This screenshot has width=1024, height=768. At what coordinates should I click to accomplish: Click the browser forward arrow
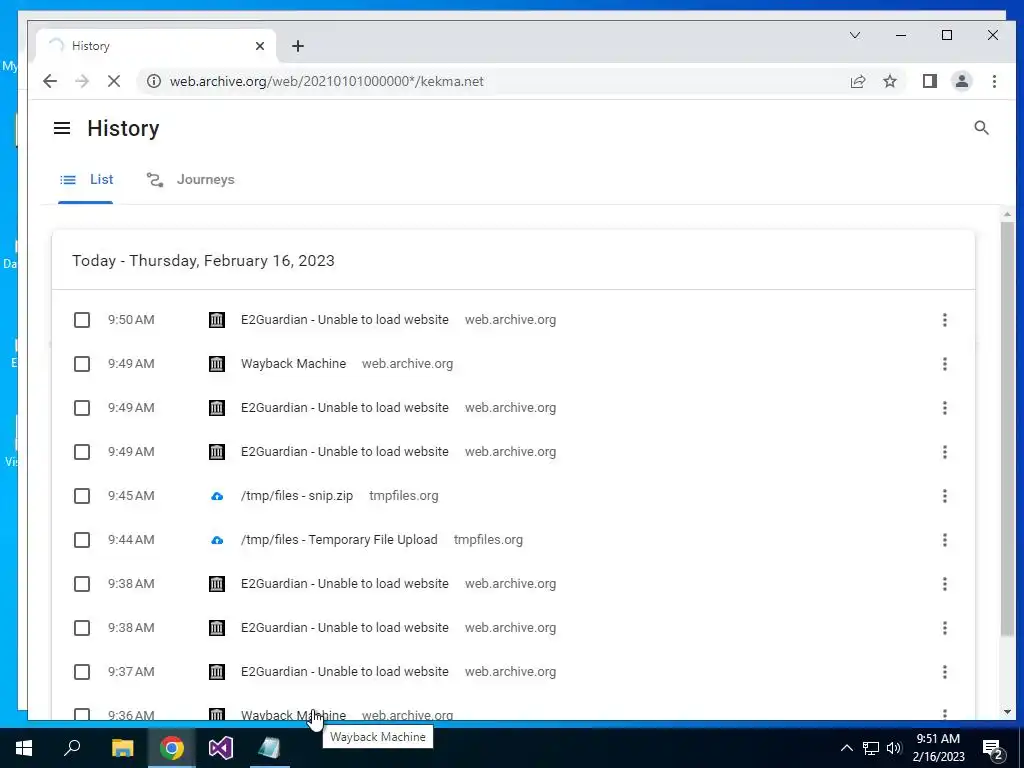coord(82,82)
